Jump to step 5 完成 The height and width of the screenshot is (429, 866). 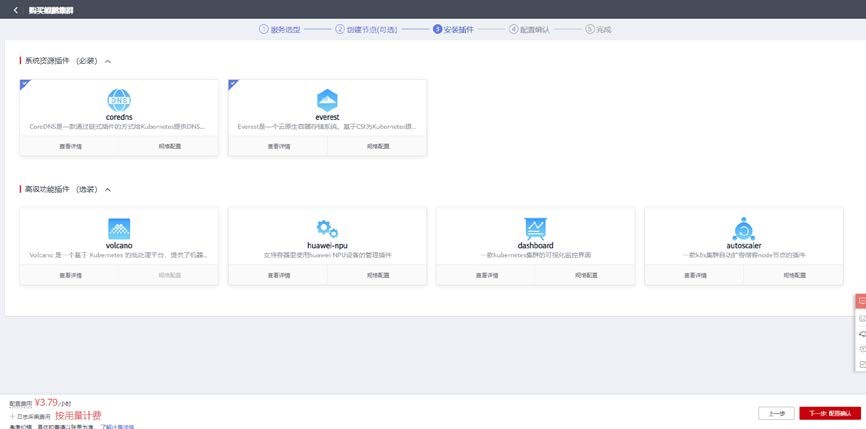pos(598,30)
